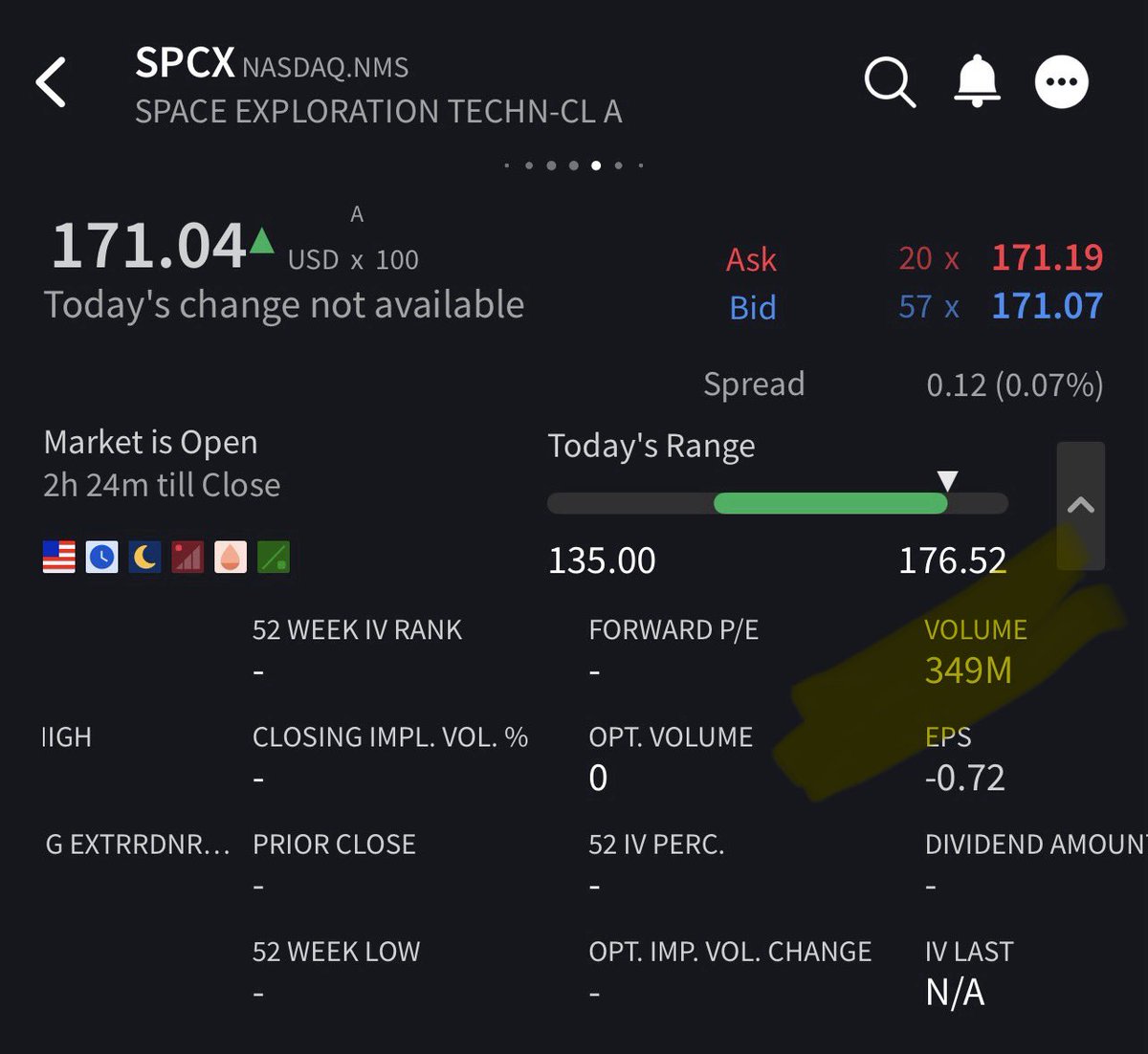
Task: Tap the OPT. VOLUME label
Action: (x=671, y=737)
